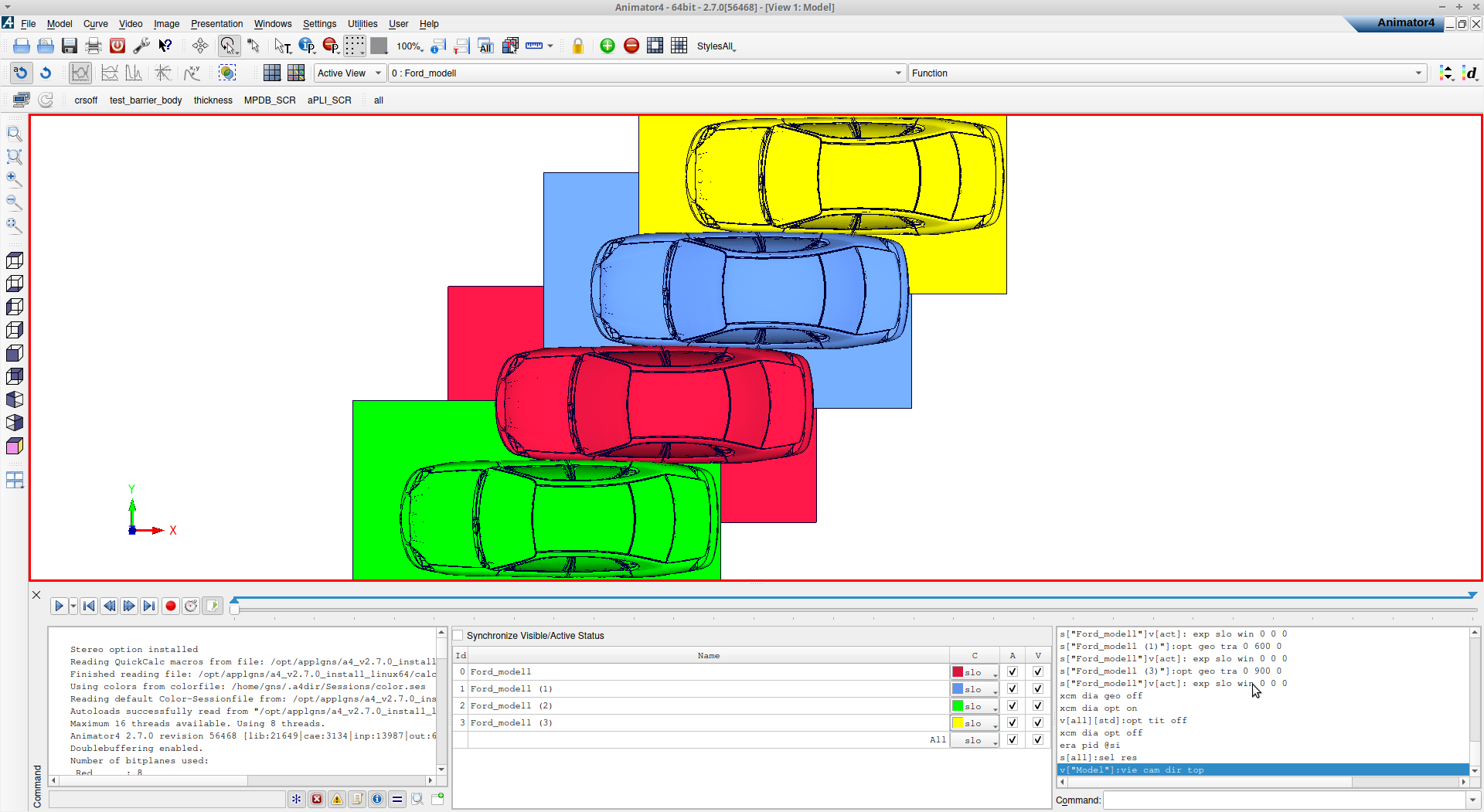This screenshot has width=1484, height=812.
Task: Open the wrench settings tool
Action: click(x=141, y=46)
